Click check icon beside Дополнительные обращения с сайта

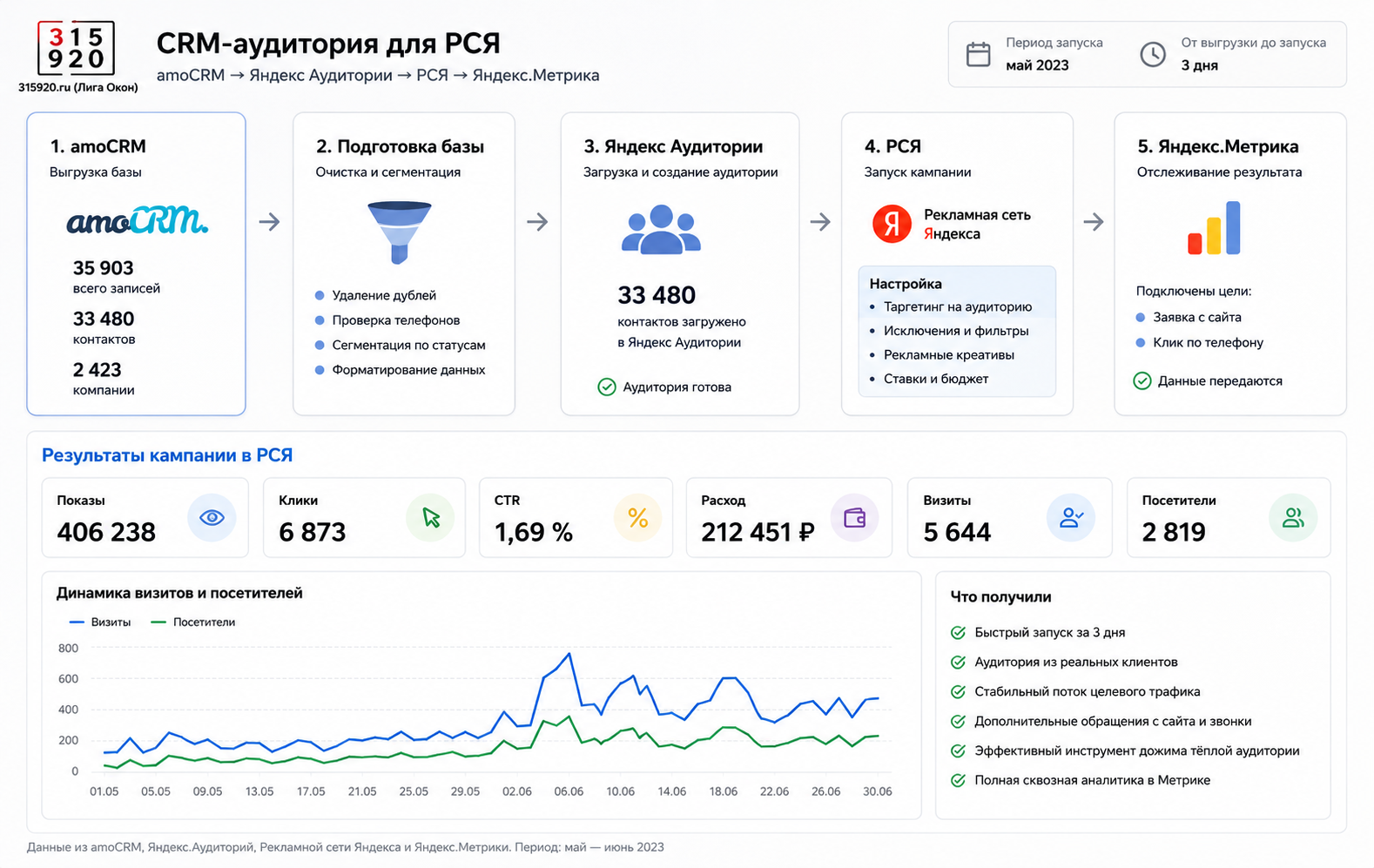[958, 722]
